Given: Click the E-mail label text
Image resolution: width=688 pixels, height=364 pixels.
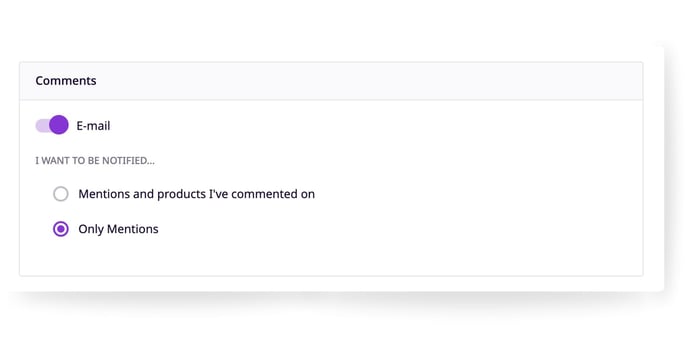Looking at the screenshot, I should 93,126.
